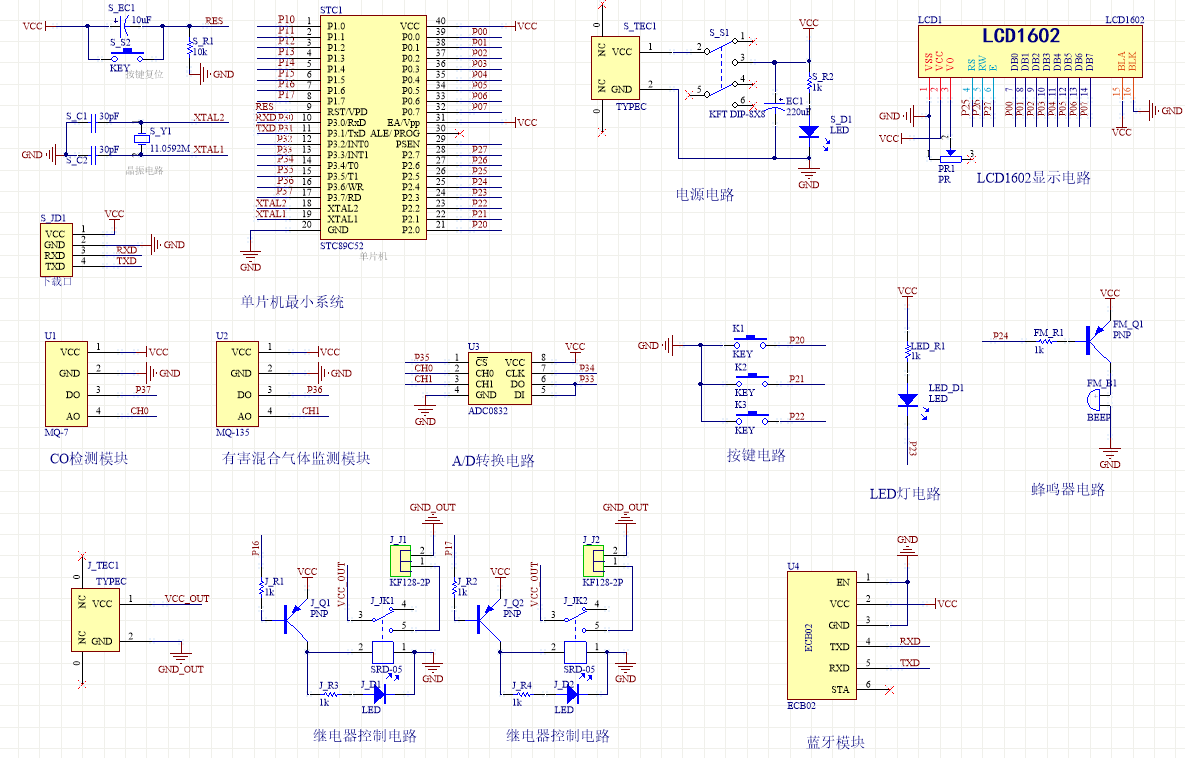
Task: Click the LED灯电路 title text
Action: 905,493
